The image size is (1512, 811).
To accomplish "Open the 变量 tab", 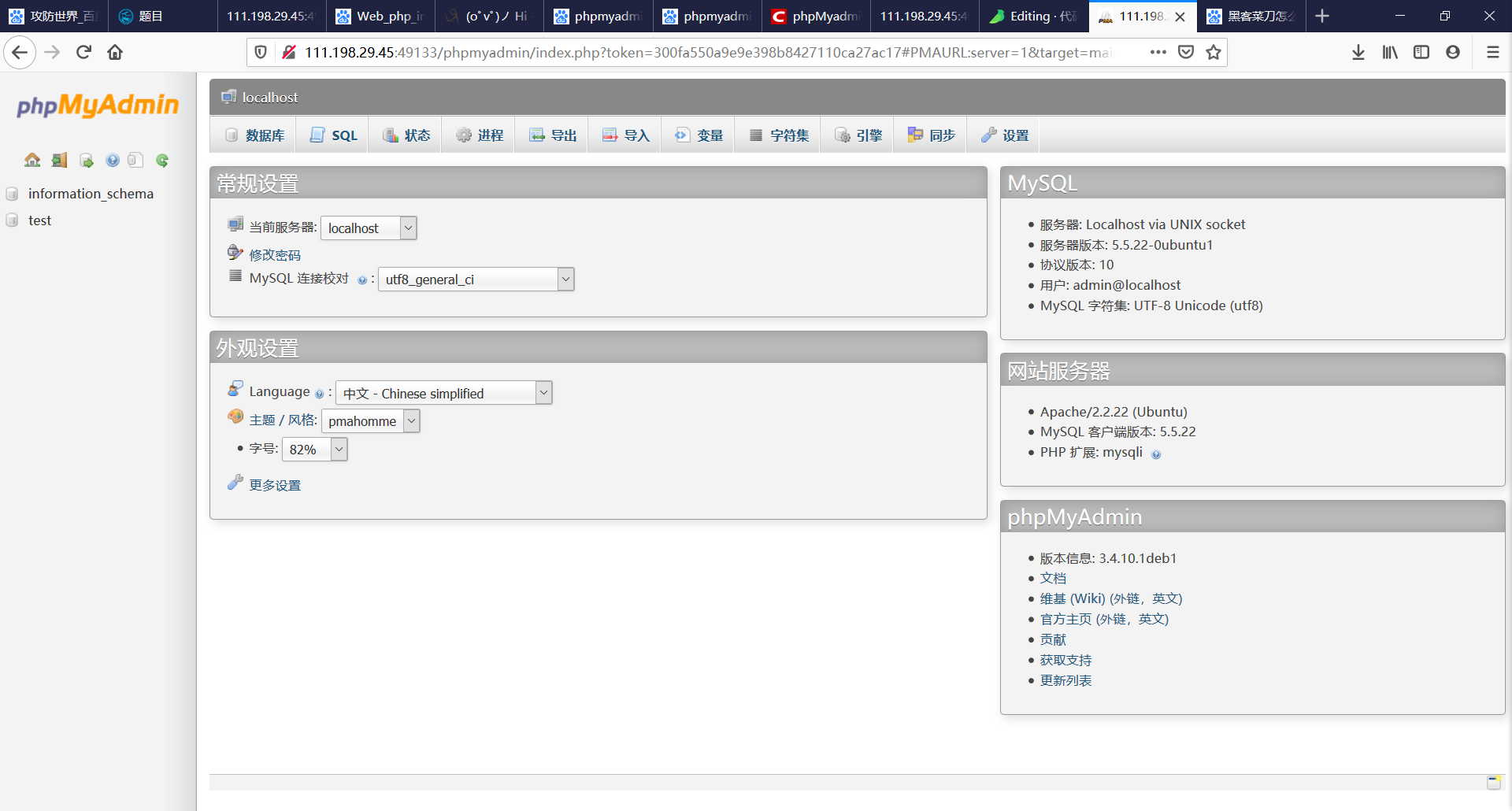I will 699,135.
